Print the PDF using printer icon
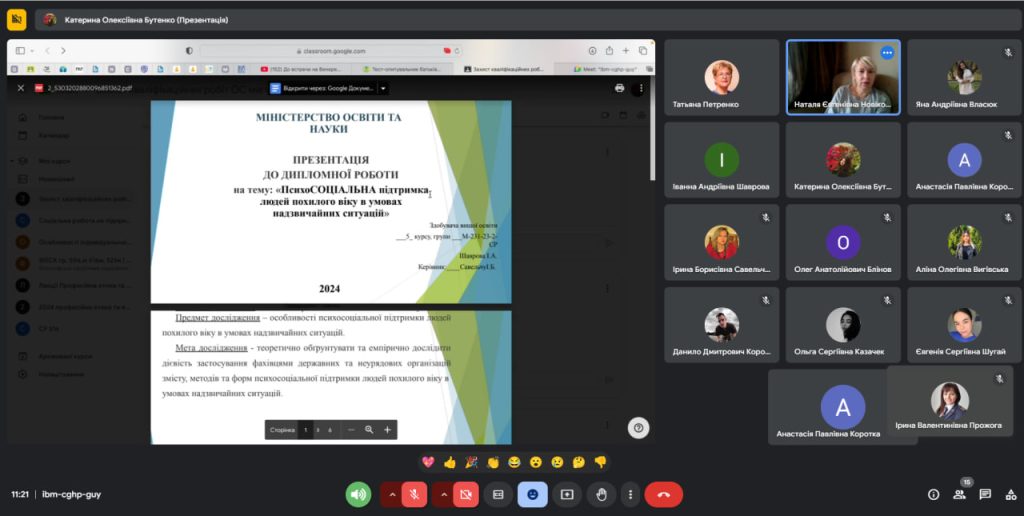This screenshot has width=1024, height=516. [x=619, y=88]
